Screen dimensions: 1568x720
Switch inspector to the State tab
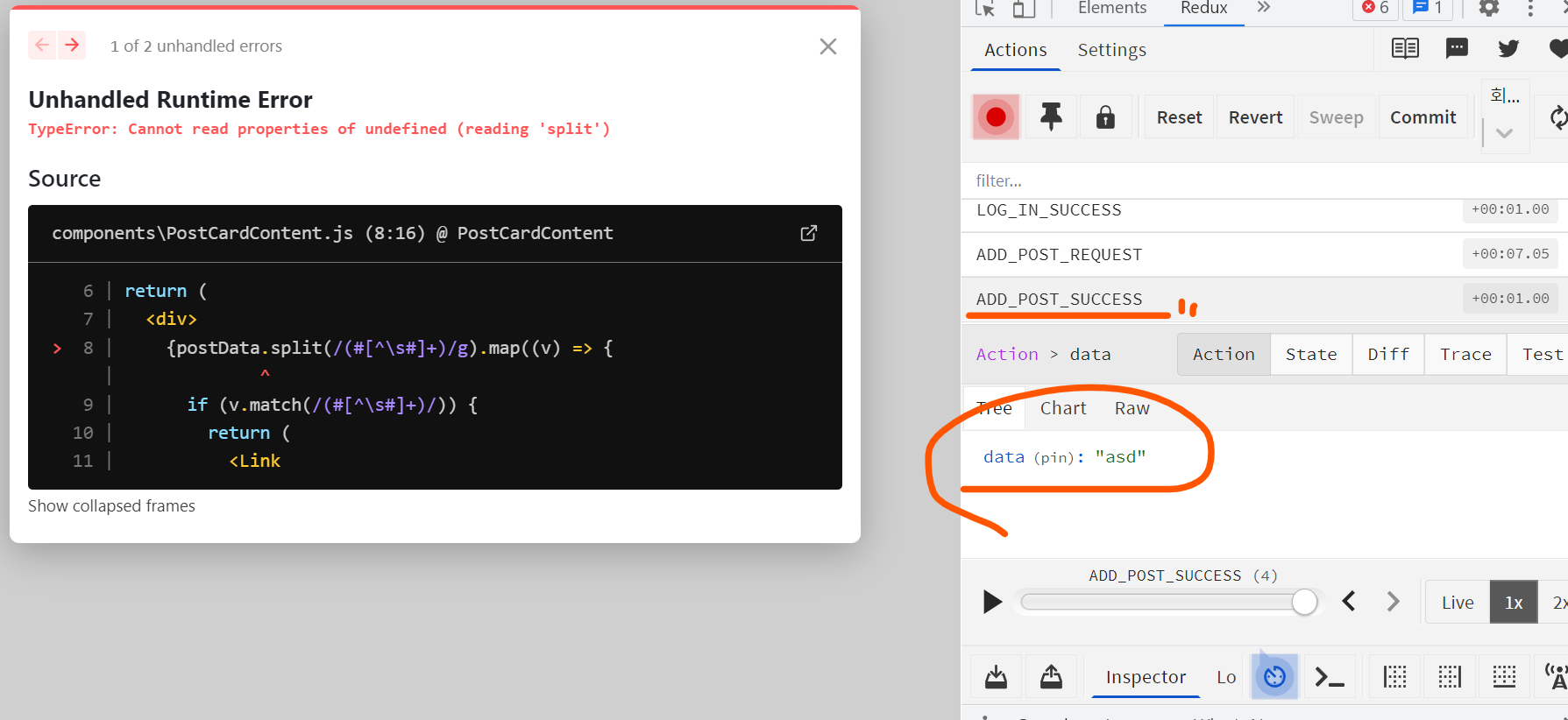1311,354
